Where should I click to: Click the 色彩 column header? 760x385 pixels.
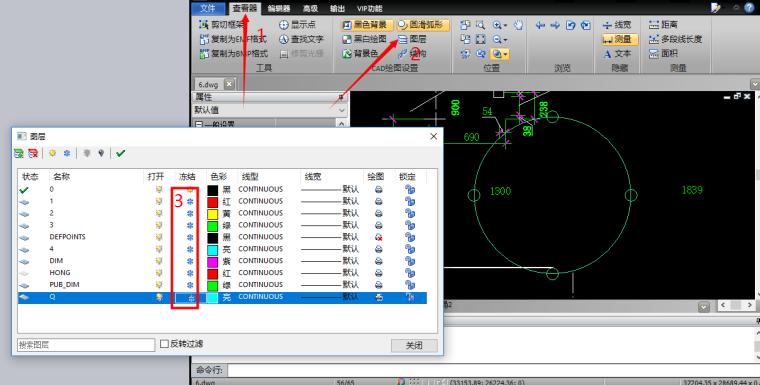(219, 176)
